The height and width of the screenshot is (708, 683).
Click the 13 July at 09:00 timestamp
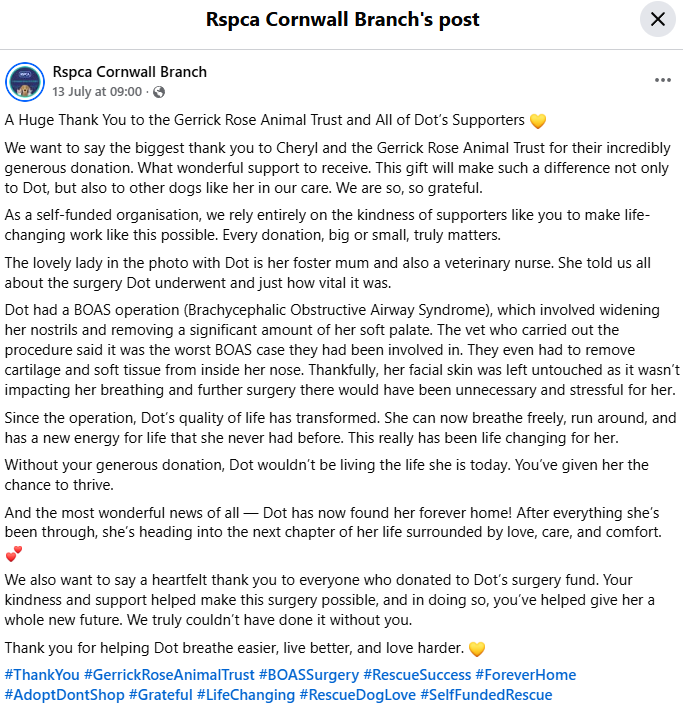click(97, 92)
